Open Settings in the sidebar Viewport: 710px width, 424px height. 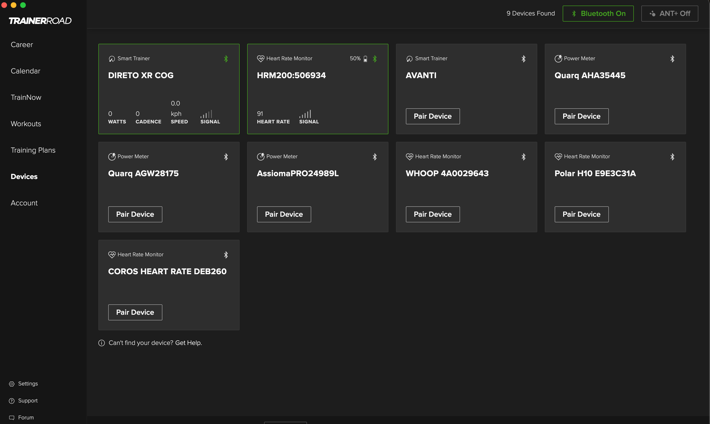(24, 384)
